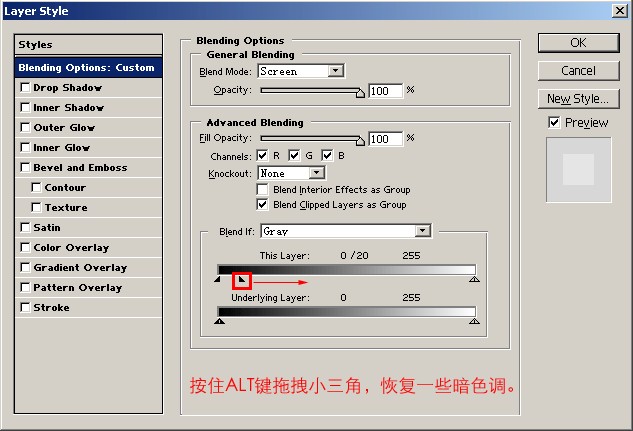Expand the Knockout dropdown
This screenshot has height=431, width=633.
click(316, 173)
